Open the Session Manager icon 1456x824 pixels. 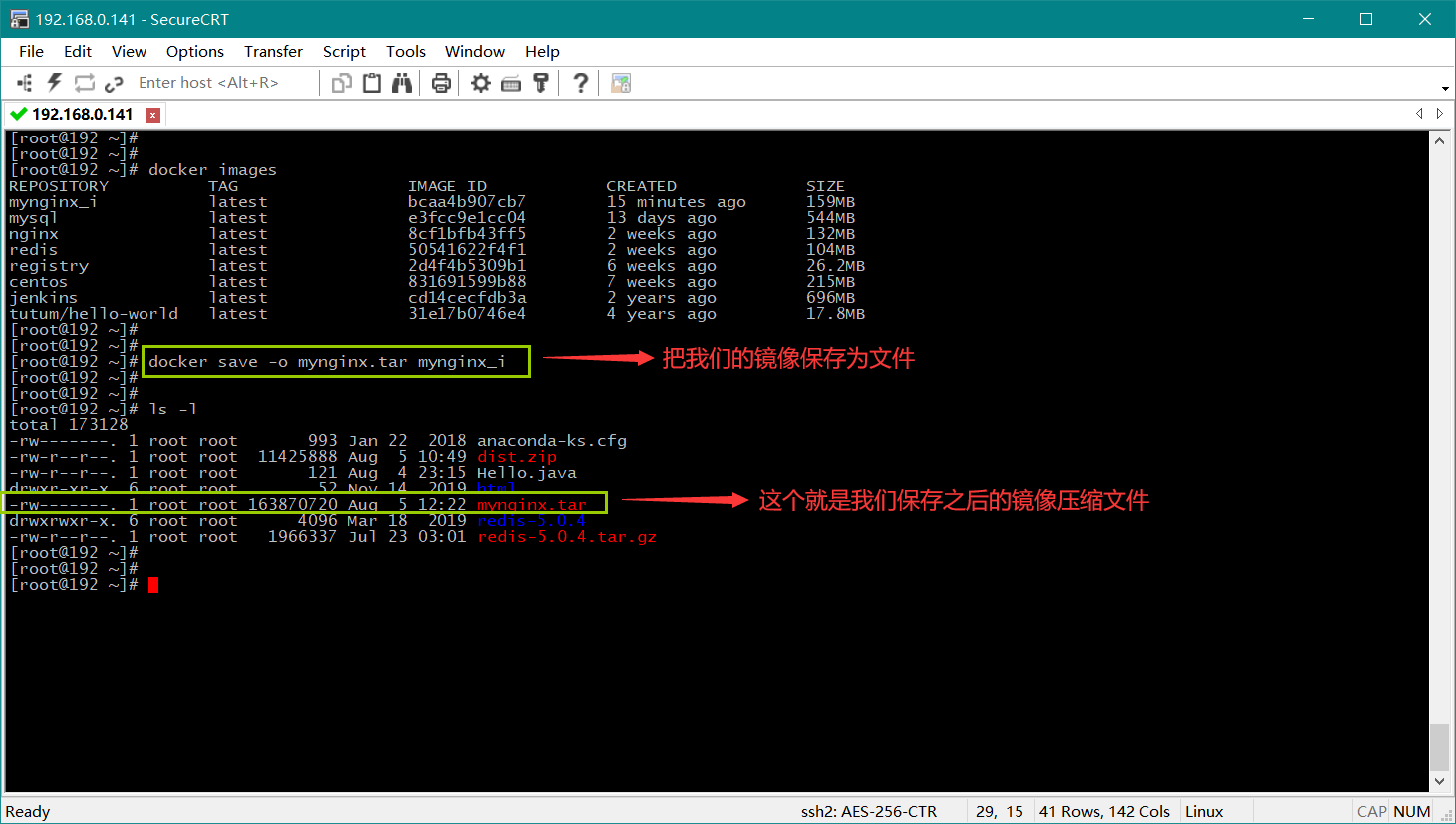point(25,83)
